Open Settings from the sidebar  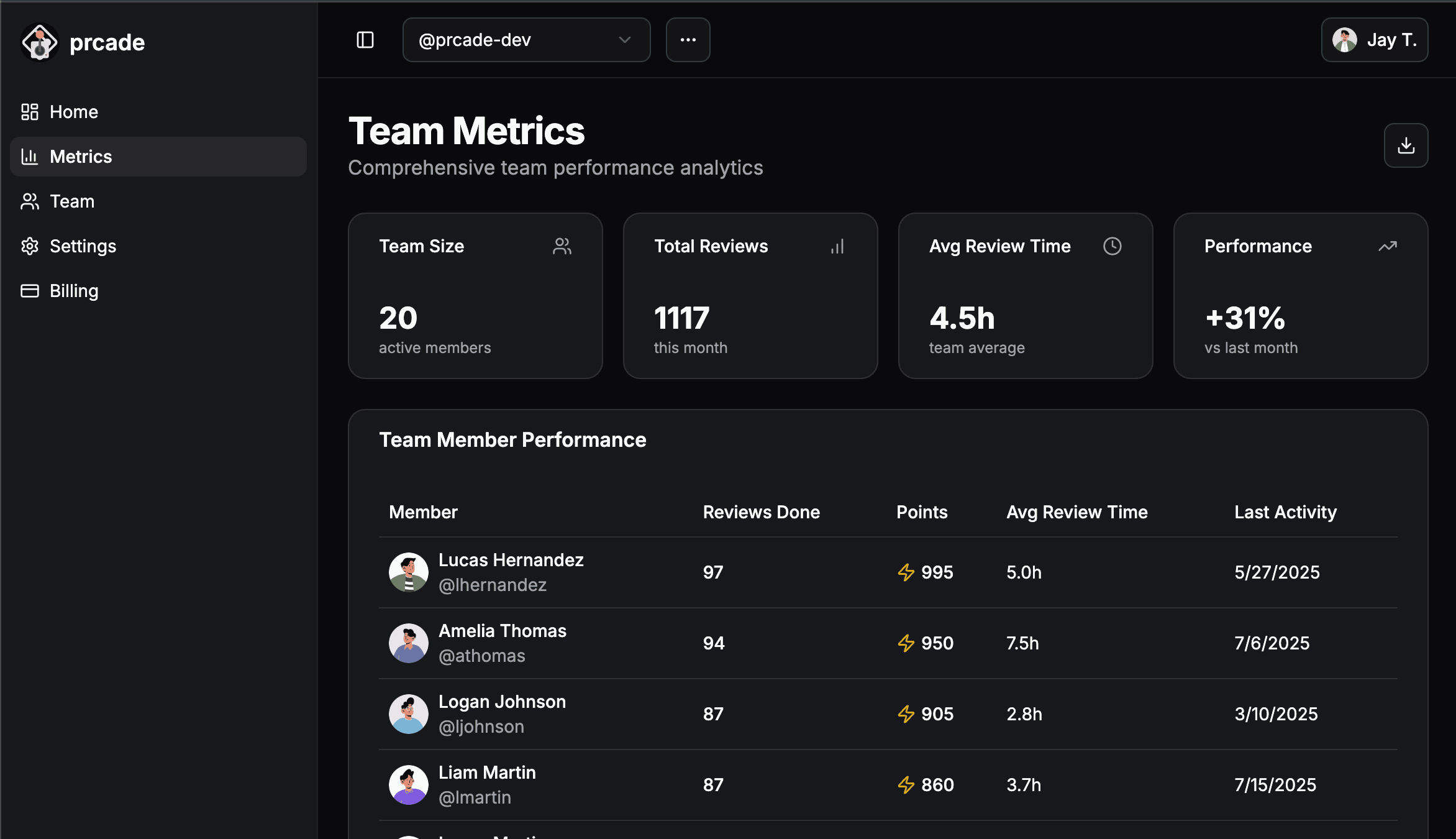83,246
